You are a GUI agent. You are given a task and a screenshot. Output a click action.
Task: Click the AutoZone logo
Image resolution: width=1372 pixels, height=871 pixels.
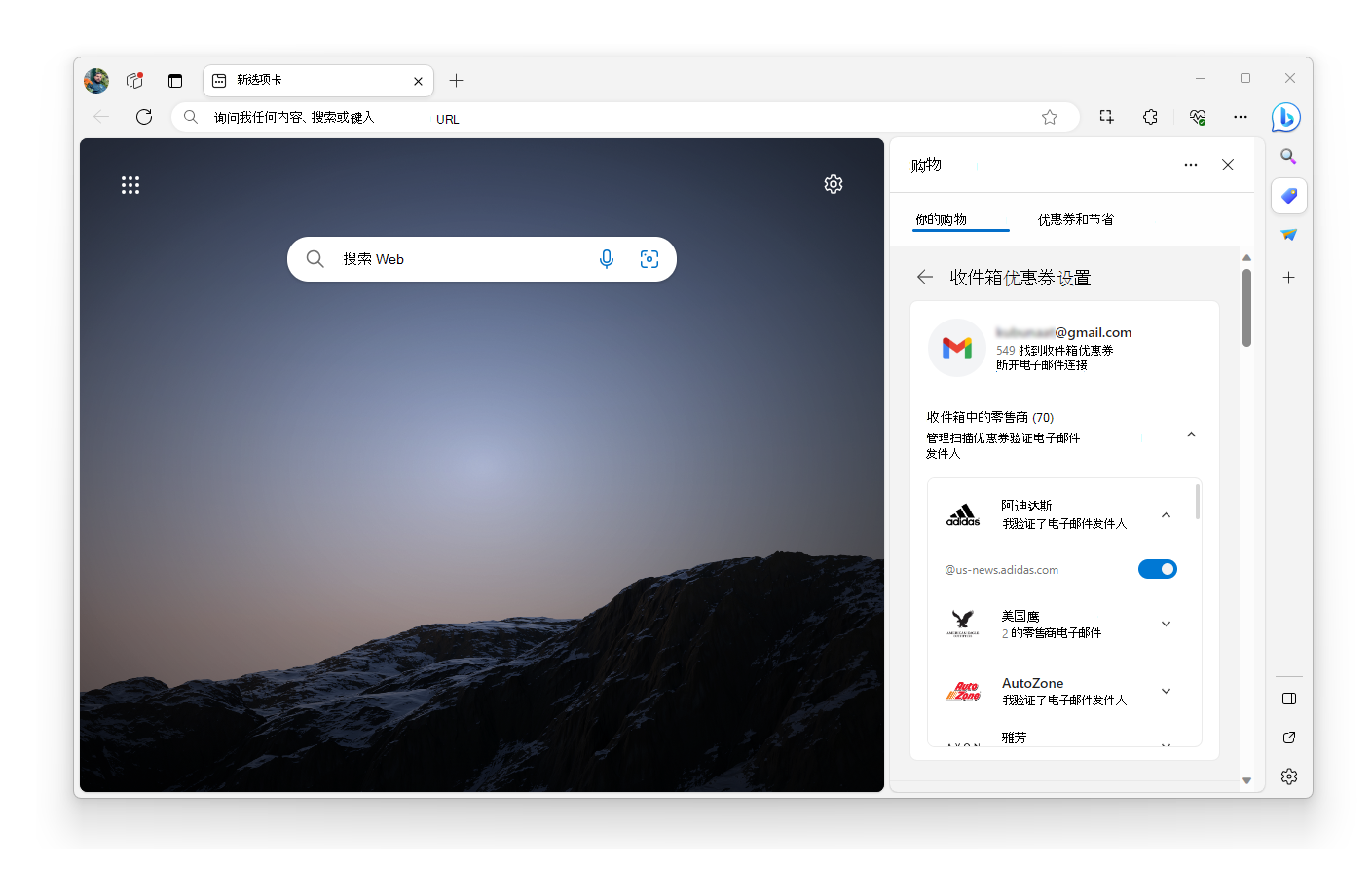pyautogui.click(x=963, y=692)
